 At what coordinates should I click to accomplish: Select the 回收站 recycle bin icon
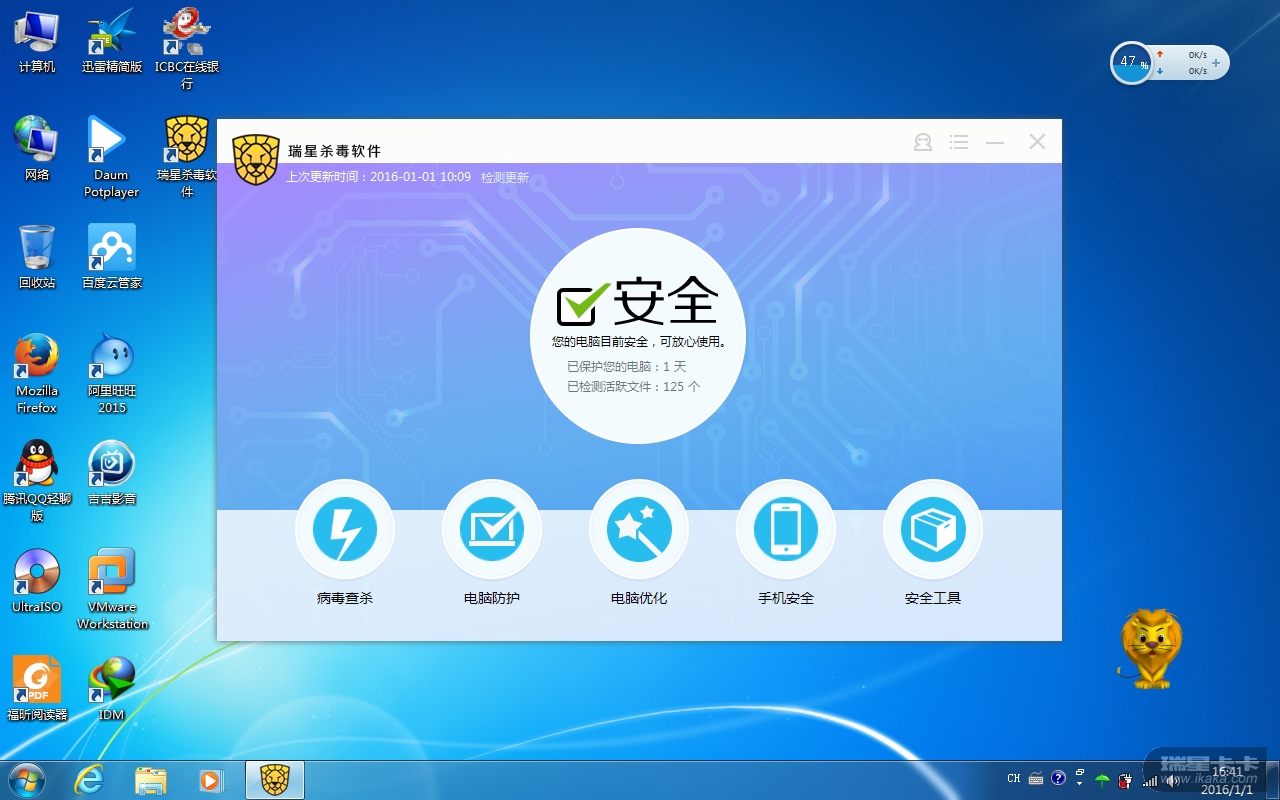[x=37, y=257]
